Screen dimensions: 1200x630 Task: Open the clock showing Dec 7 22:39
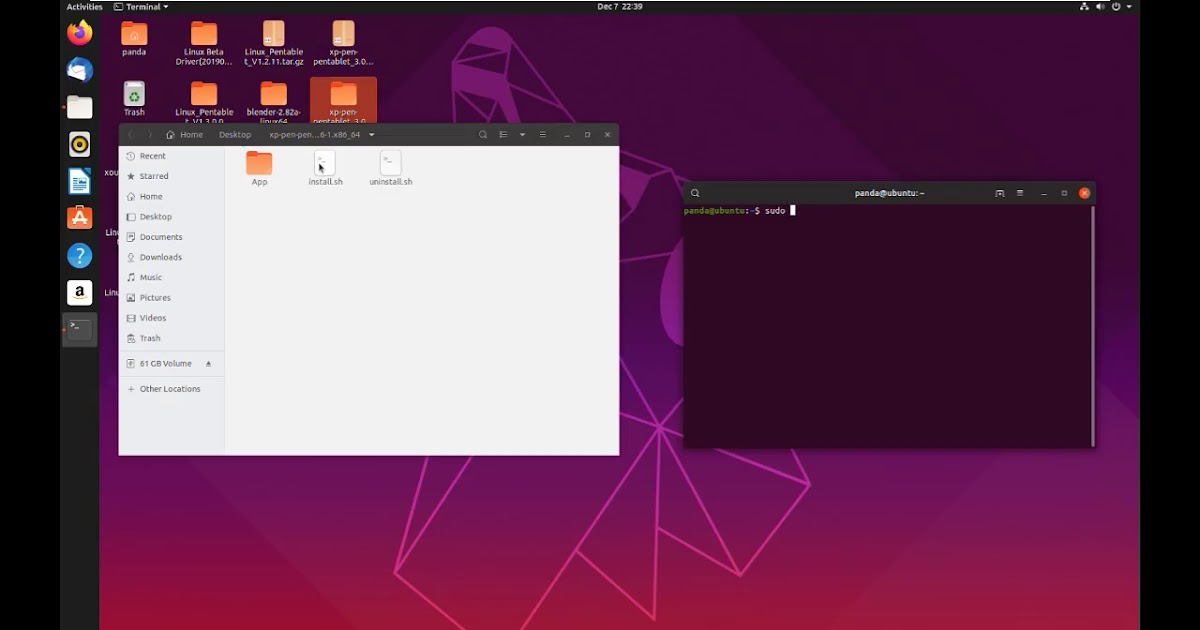[x=620, y=6]
